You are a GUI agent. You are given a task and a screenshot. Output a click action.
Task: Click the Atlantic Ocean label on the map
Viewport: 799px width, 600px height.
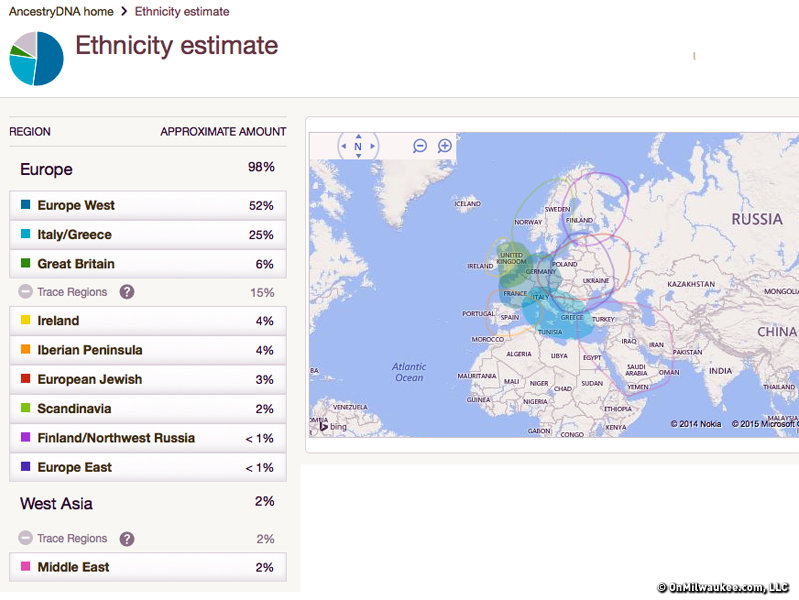coord(409,372)
